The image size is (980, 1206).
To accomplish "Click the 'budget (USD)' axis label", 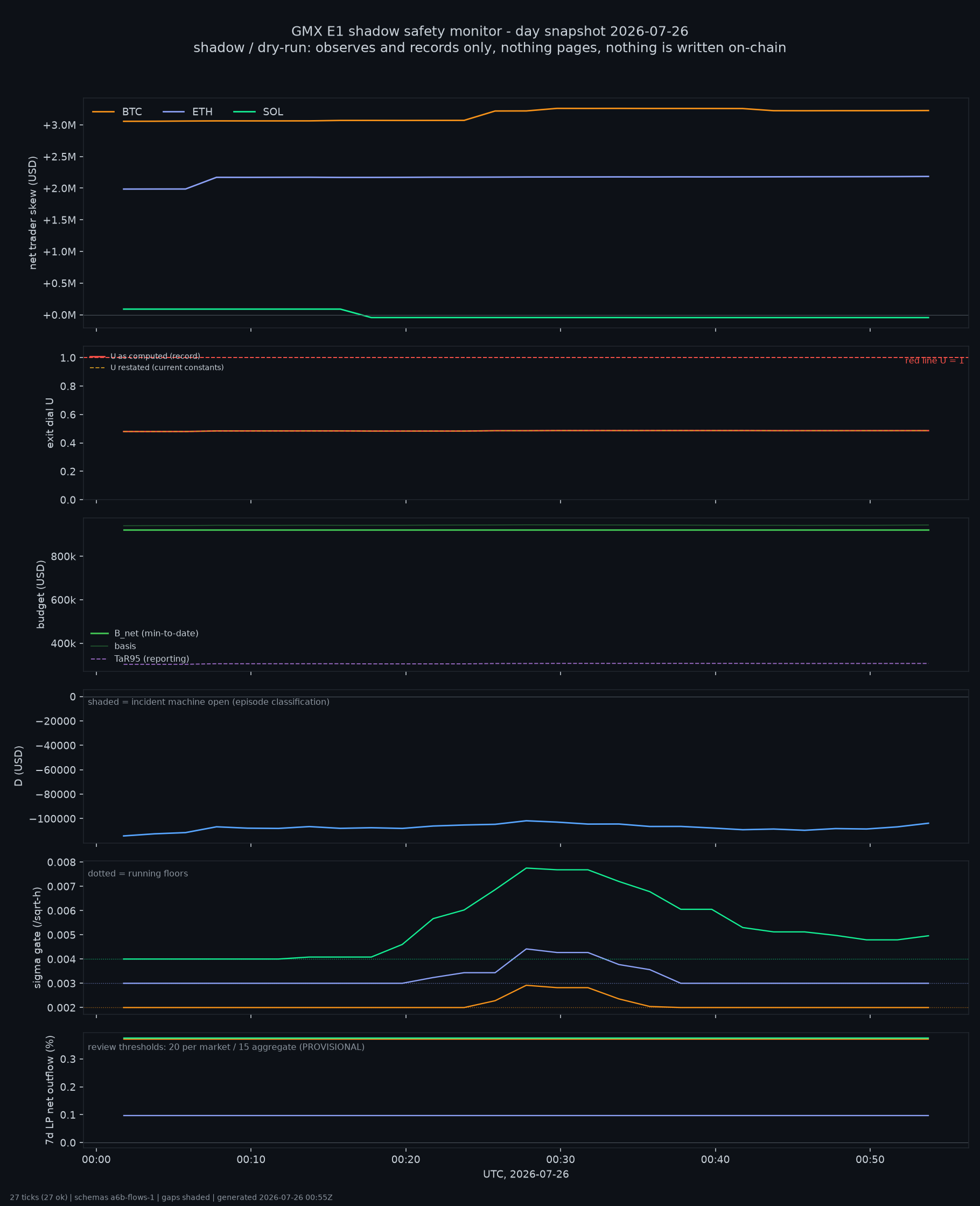I will [x=40, y=594].
